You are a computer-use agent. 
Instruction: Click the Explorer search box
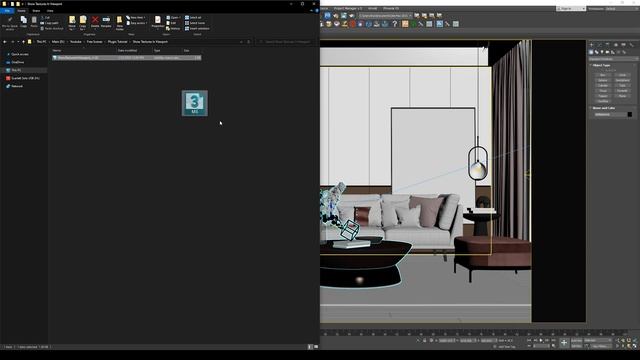tap(285, 42)
